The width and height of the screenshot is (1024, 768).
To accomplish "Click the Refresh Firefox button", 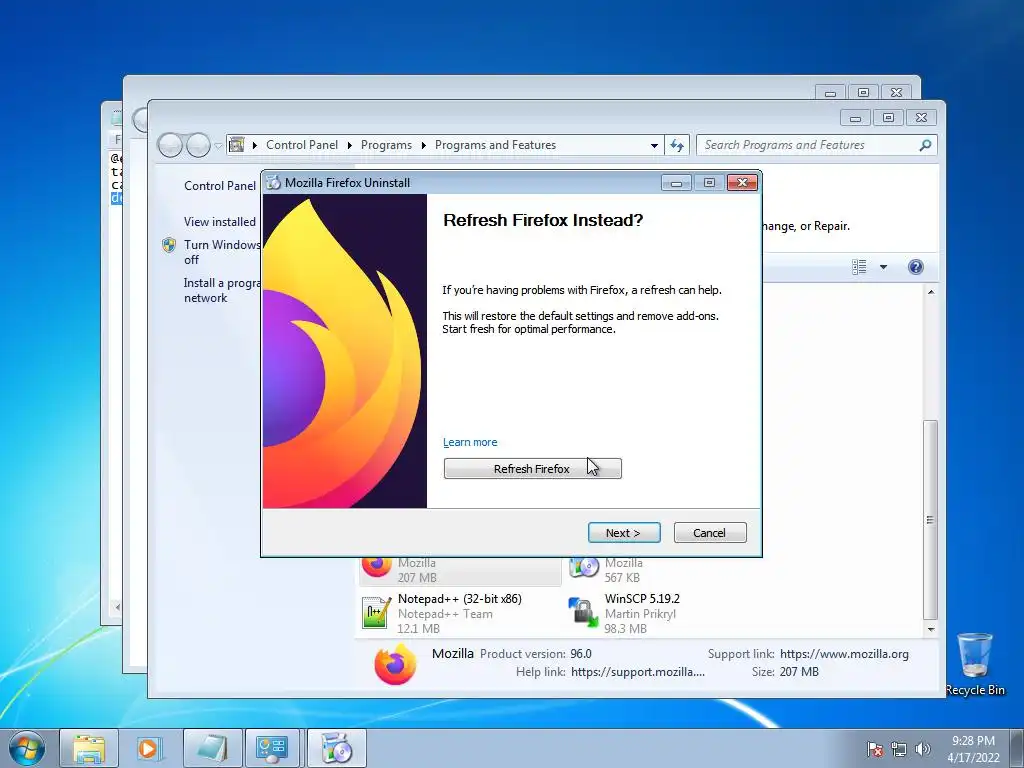I will tap(532, 468).
